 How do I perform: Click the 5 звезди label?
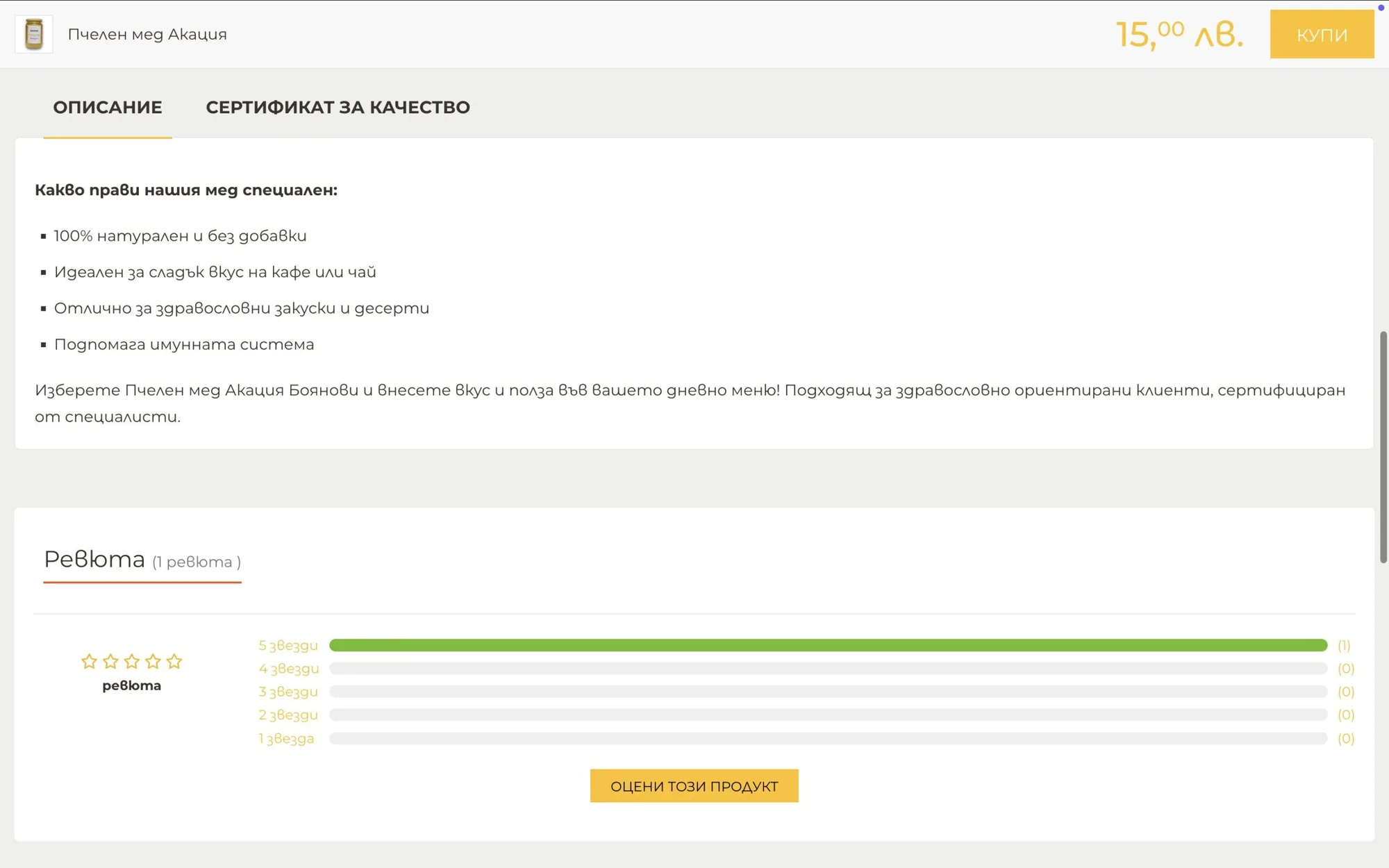pyautogui.click(x=288, y=645)
